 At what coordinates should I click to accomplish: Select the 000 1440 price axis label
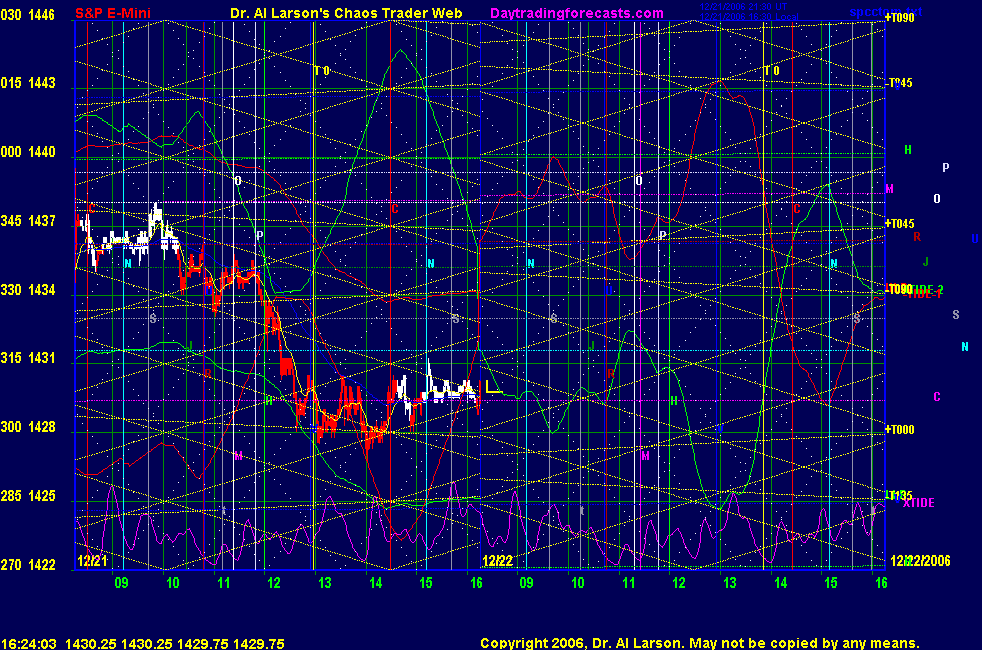click(x=28, y=152)
